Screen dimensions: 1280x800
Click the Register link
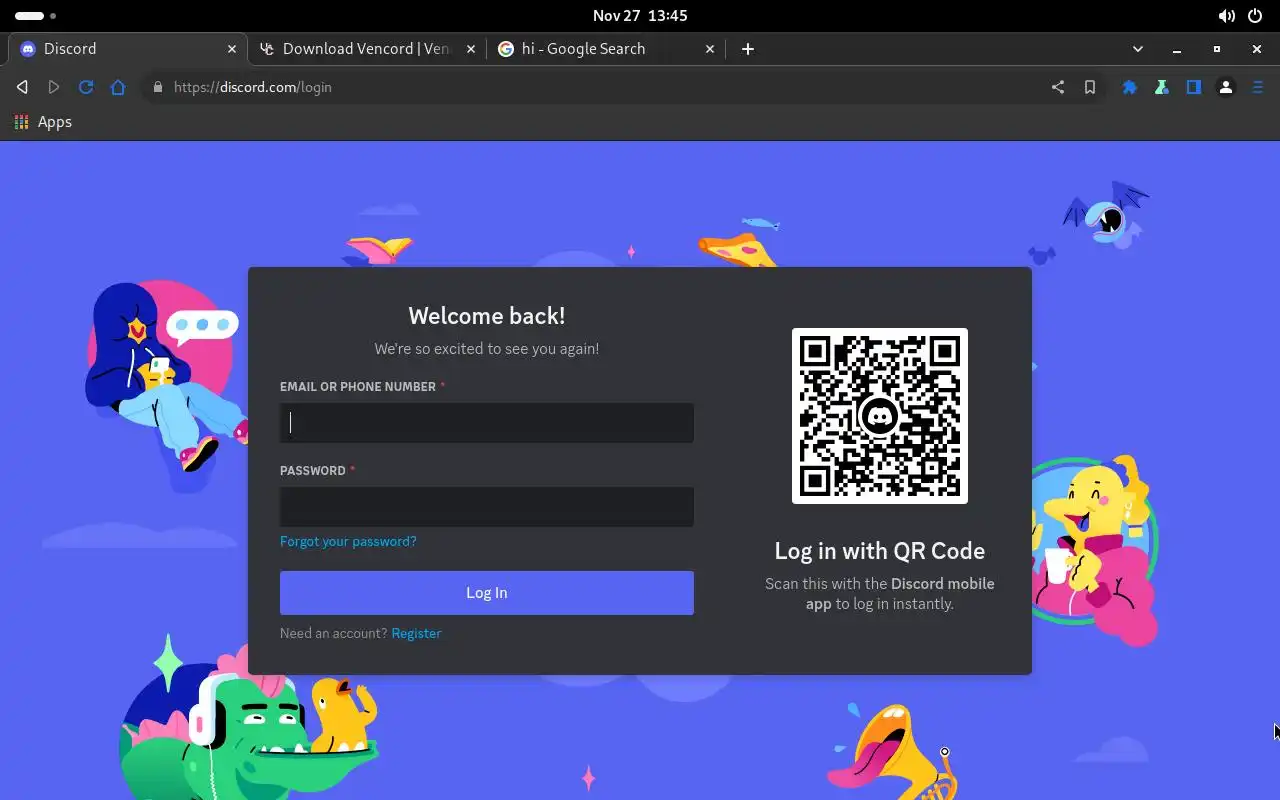(416, 633)
